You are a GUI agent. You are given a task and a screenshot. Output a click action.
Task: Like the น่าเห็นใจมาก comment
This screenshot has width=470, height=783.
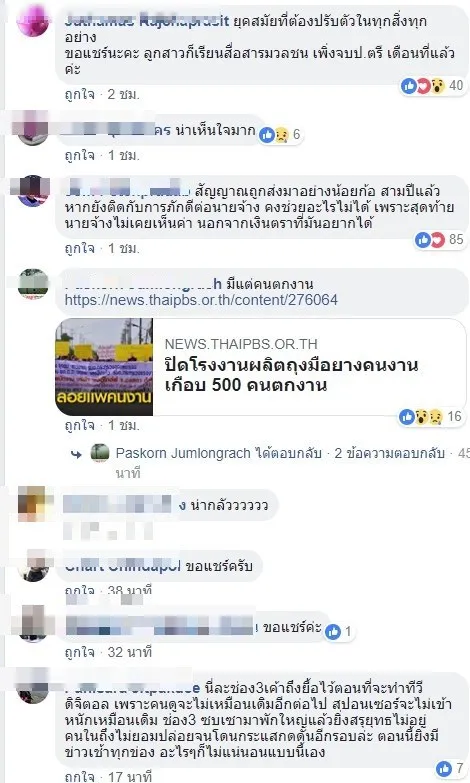pyautogui.click(x=79, y=155)
